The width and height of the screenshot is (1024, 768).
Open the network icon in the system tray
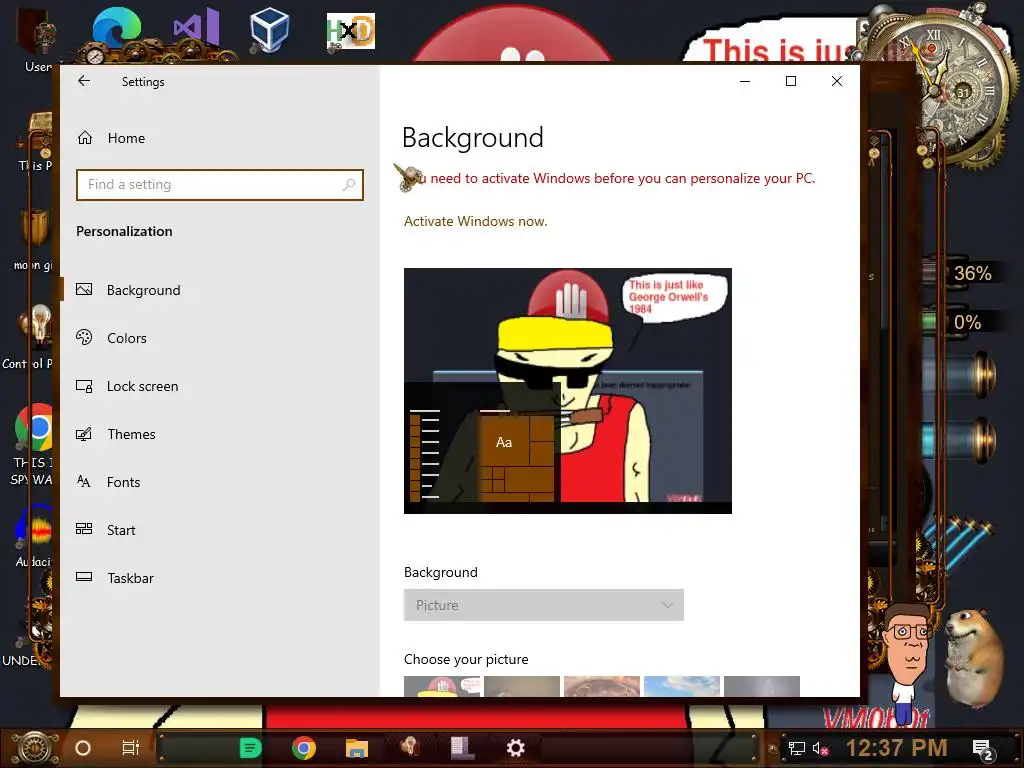pos(796,748)
